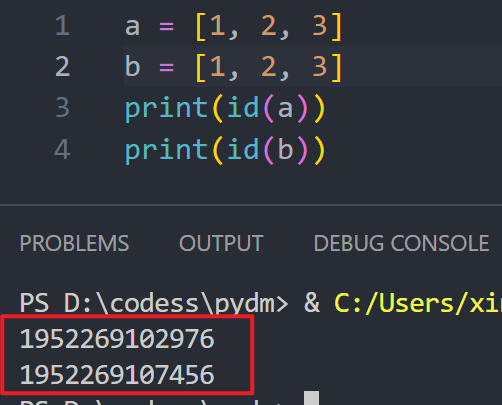Place cursor in 'b = [1, 2, 3]' line
Screen dimensions: 502x405
click(x=234, y=67)
